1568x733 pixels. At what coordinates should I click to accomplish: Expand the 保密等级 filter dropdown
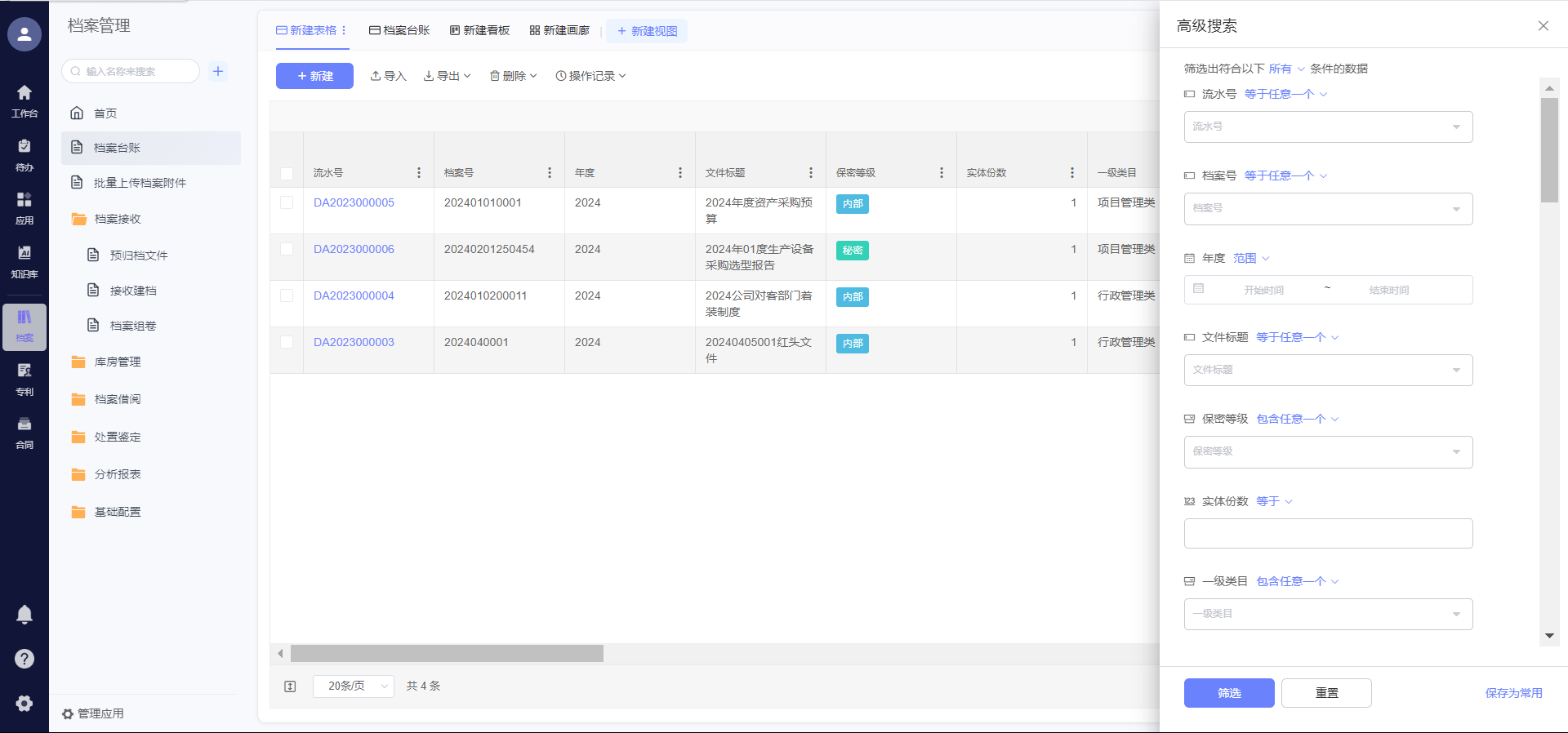[x=1328, y=451]
